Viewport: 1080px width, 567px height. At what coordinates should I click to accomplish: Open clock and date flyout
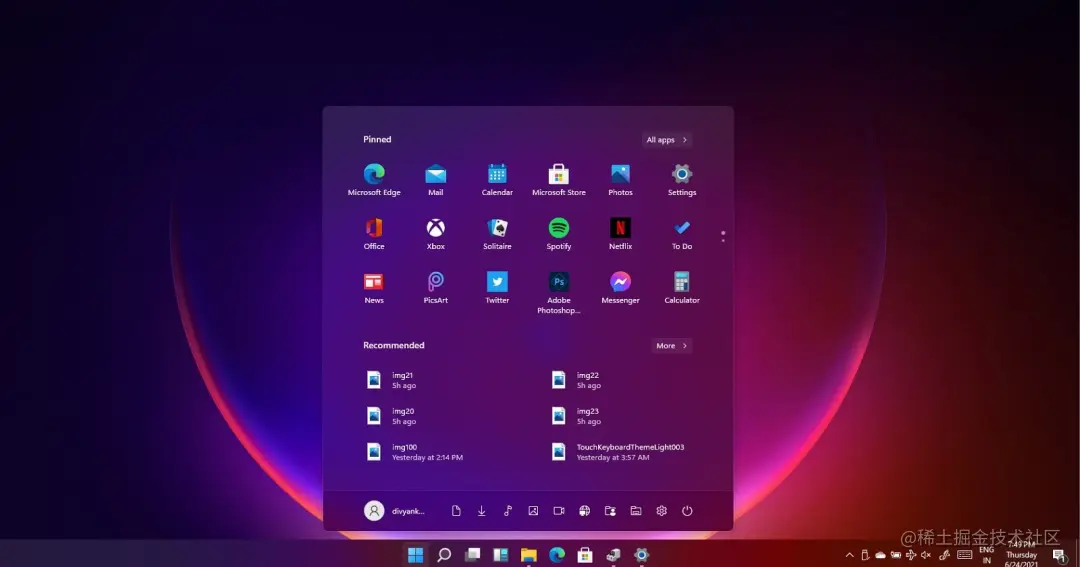pyautogui.click(x=1021, y=555)
